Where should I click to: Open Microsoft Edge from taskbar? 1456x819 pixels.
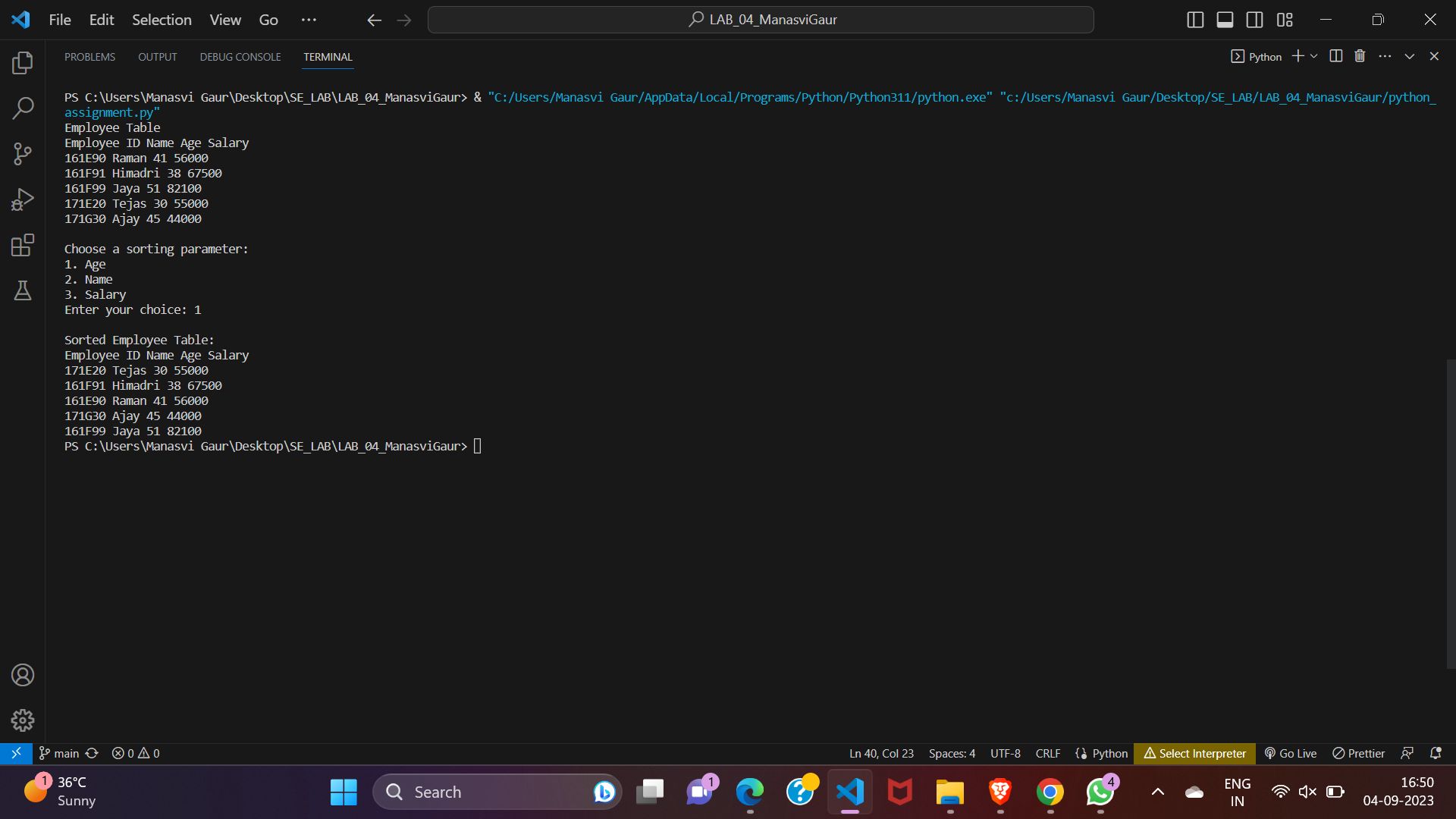[749, 792]
